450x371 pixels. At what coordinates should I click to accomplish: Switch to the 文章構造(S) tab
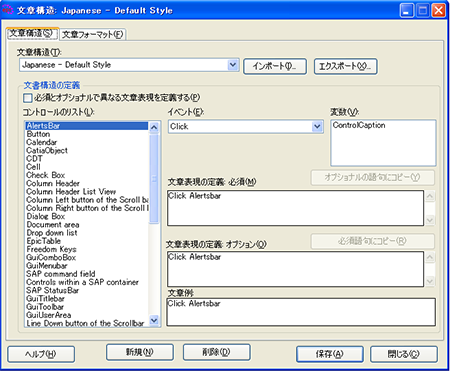(32, 34)
